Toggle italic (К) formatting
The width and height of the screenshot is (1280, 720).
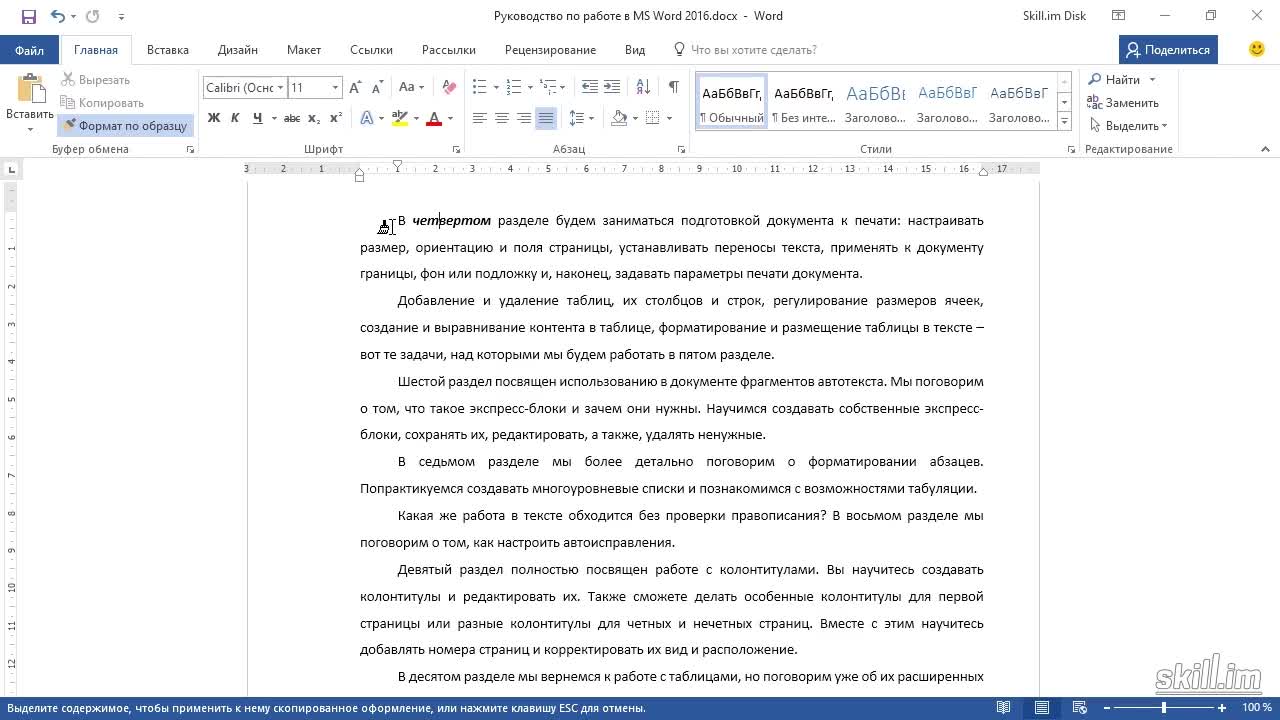[x=235, y=118]
